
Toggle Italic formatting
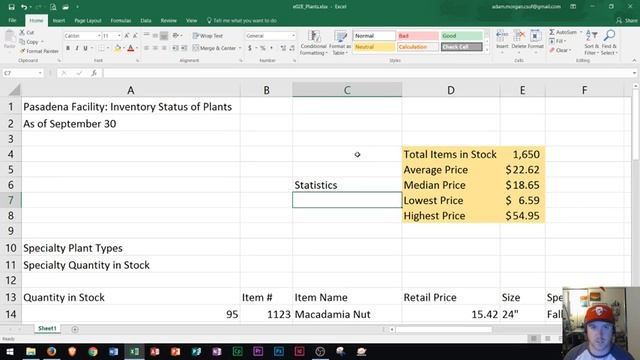pos(77,49)
